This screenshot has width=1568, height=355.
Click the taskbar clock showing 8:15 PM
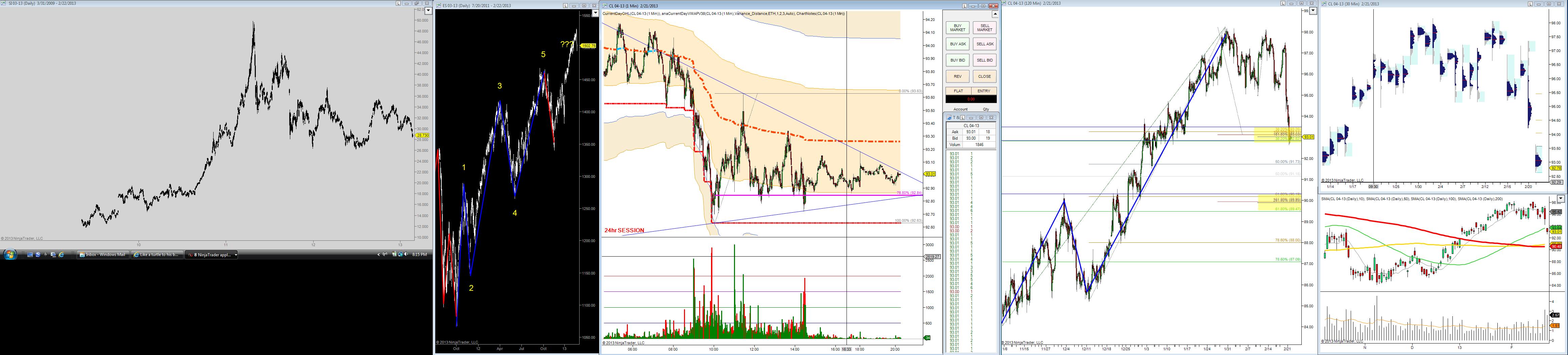click(x=419, y=255)
